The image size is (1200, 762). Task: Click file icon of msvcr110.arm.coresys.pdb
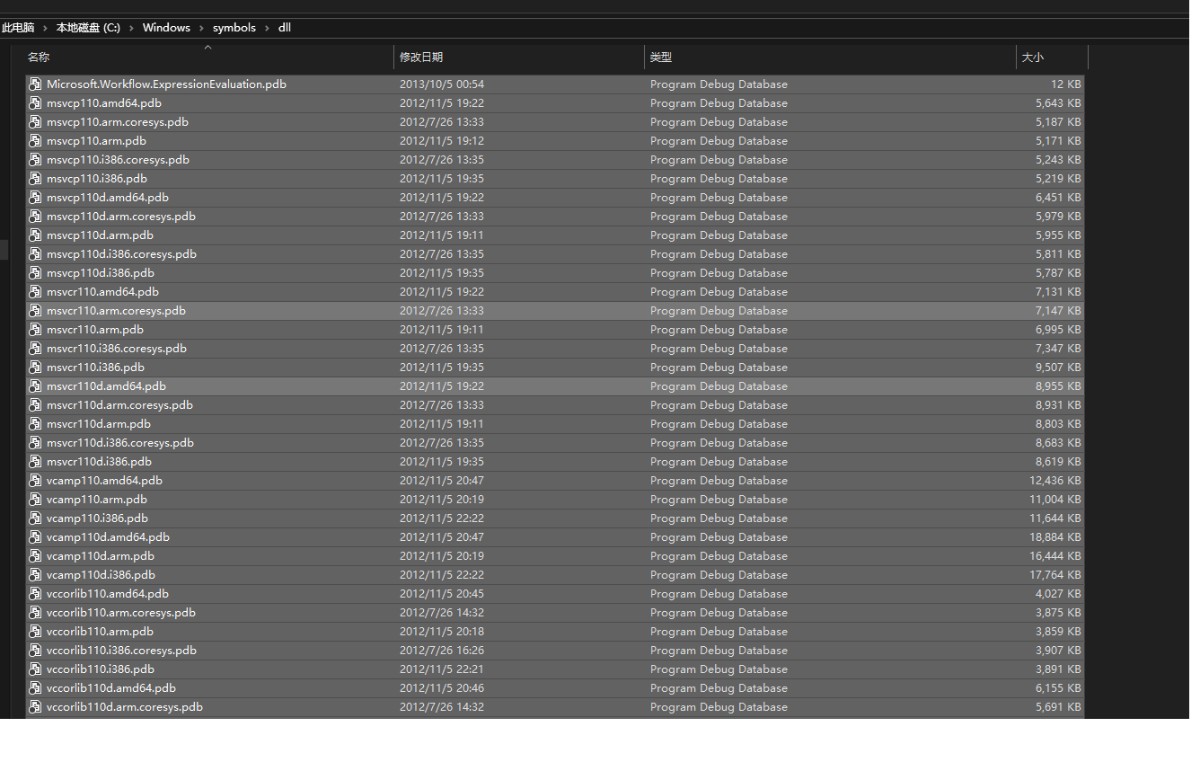point(35,311)
